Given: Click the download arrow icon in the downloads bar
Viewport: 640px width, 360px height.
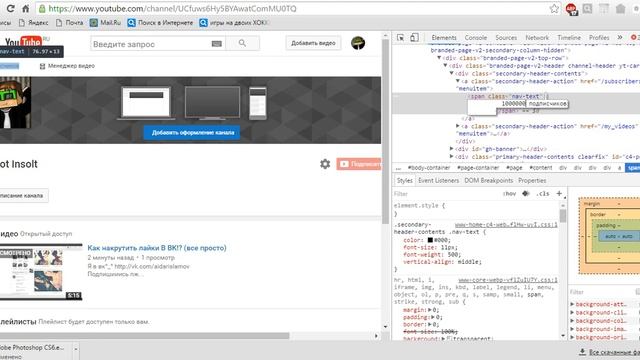Looking at the screenshot, I should (582, 352).
